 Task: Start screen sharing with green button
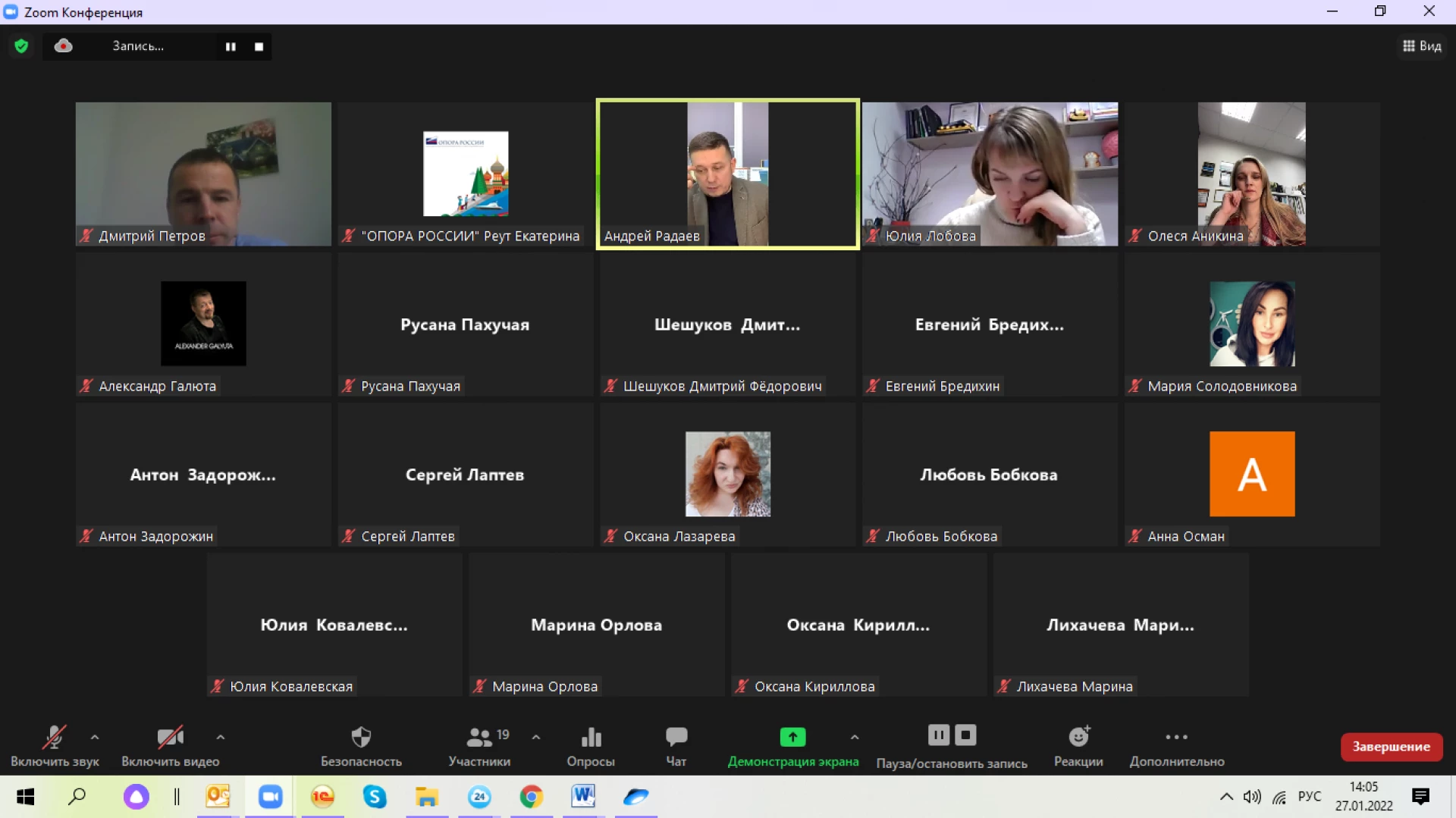tap(792, 738)
